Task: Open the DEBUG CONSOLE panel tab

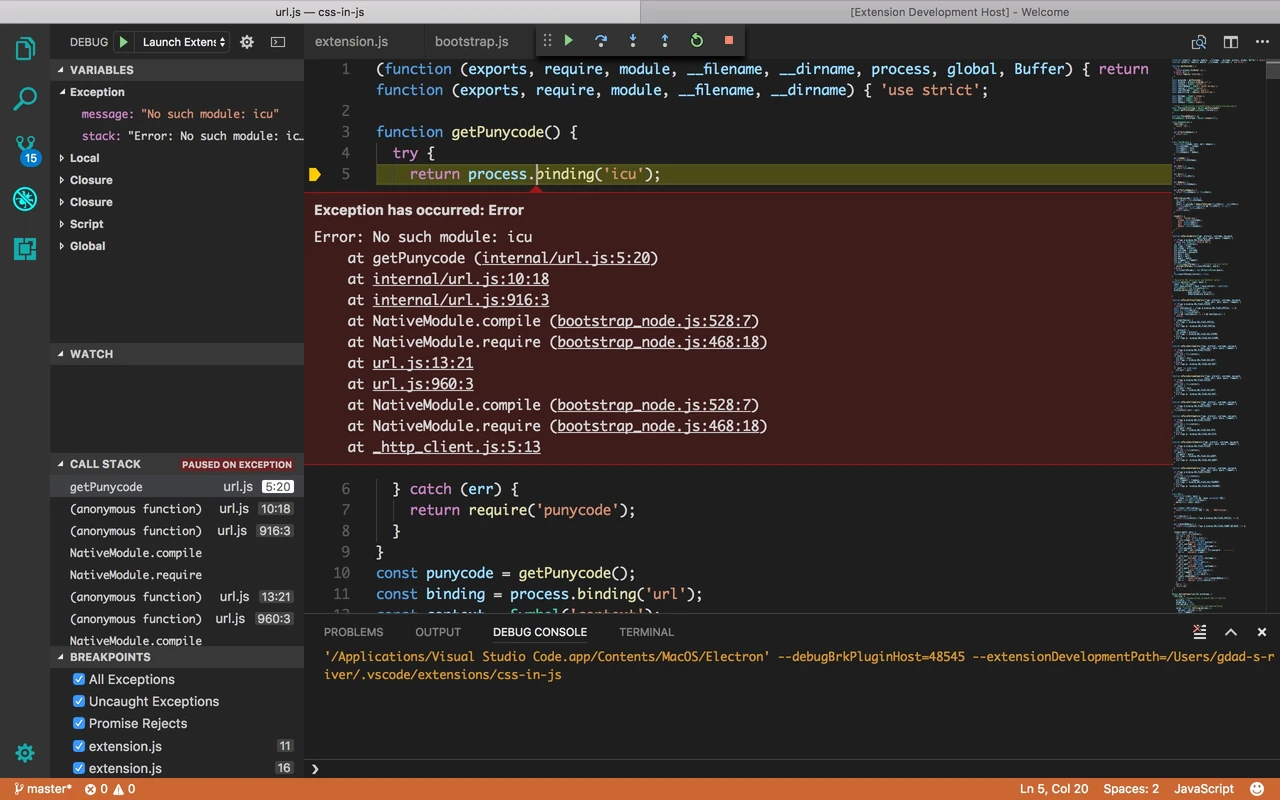Action: (540, 632)
